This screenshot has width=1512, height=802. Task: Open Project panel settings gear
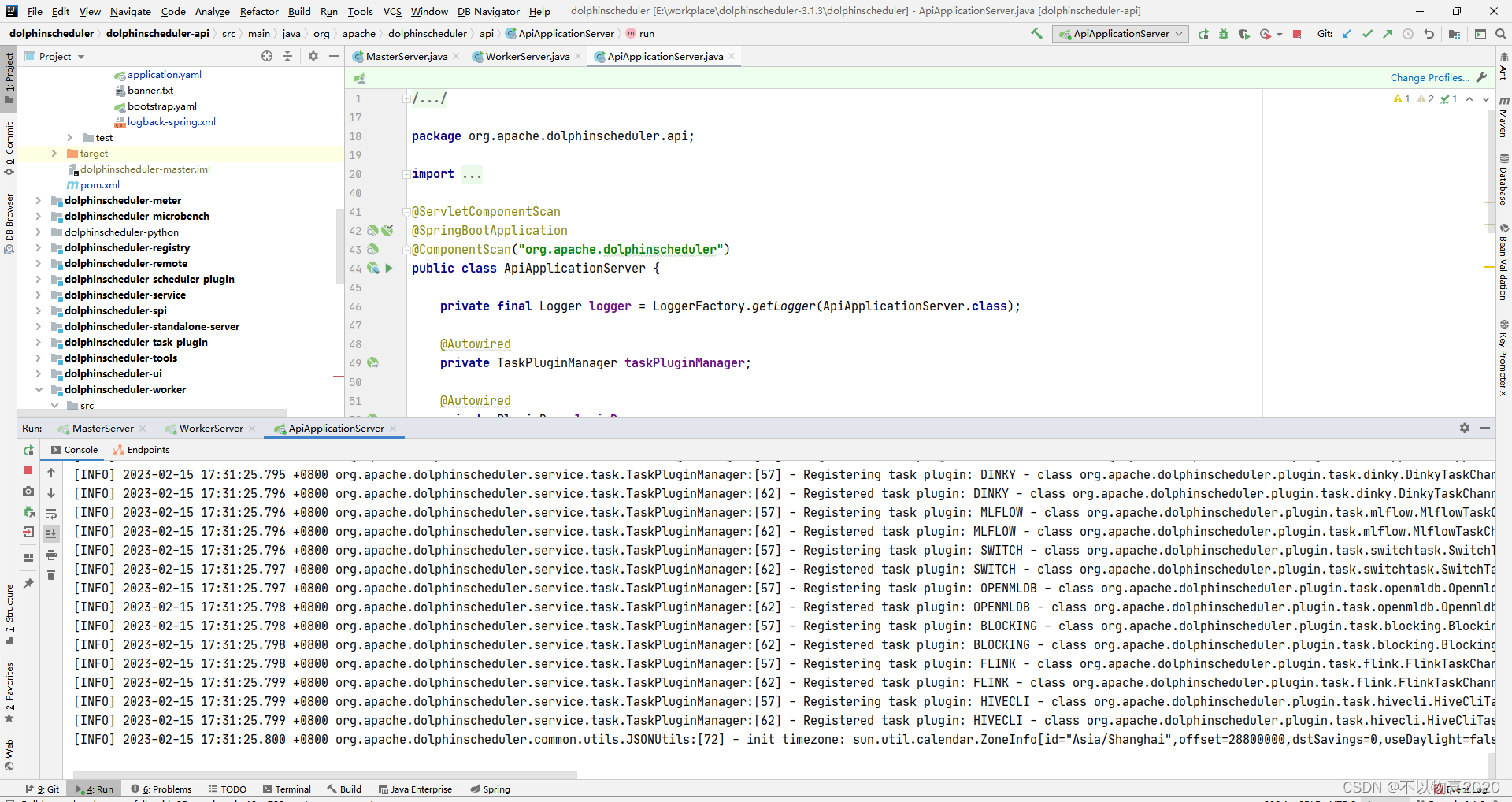(313, 56)
